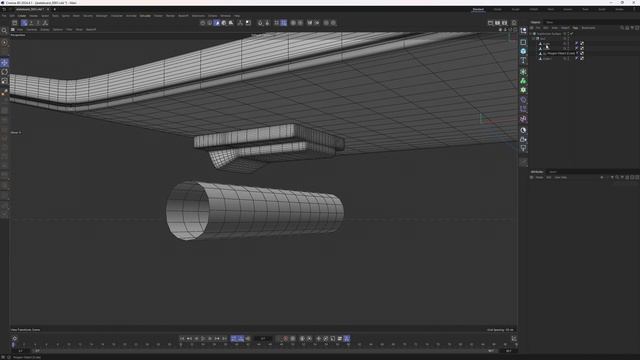Image resolution: width=640 pixels, height=360 pixels.
Task: Click the top axis icon of right palette
Action: coord(523,31)
